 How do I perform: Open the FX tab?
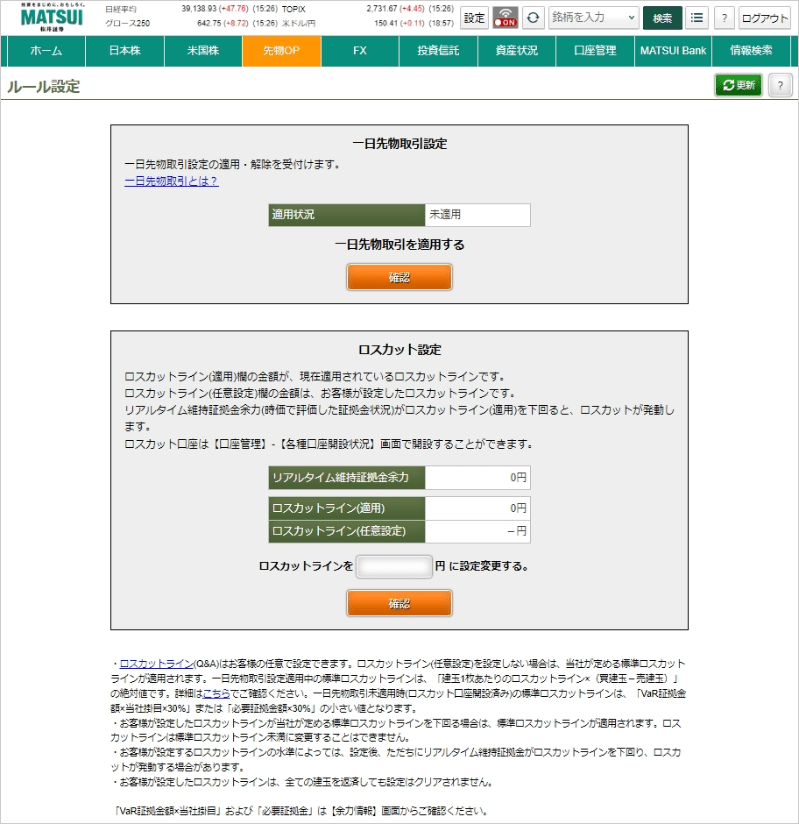360,51
